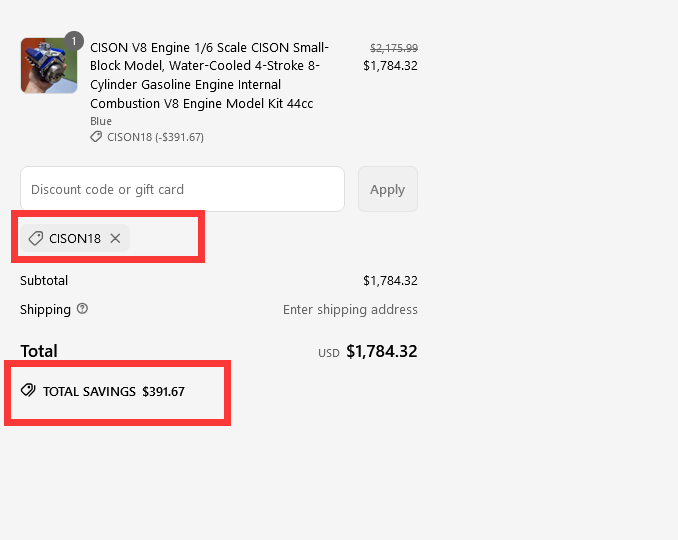This screenshot has height=540, width=678.
Task: Click the Subtotal label
Action: click(44, 281)
